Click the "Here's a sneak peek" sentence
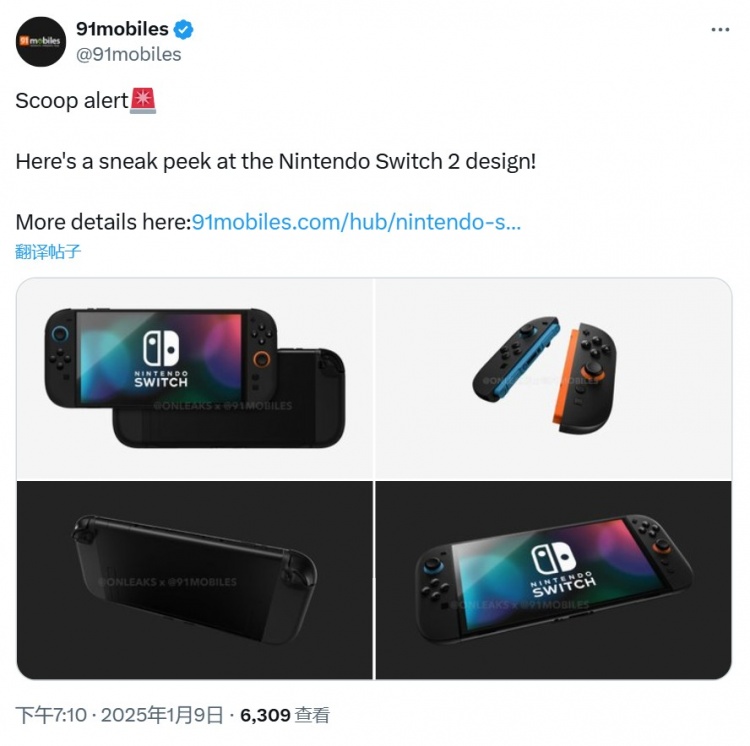The image size is (750, 746). point(275,161)
